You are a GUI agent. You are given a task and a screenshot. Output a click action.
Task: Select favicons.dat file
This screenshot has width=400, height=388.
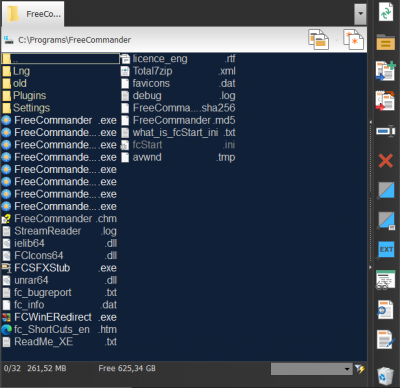point(178,84)
